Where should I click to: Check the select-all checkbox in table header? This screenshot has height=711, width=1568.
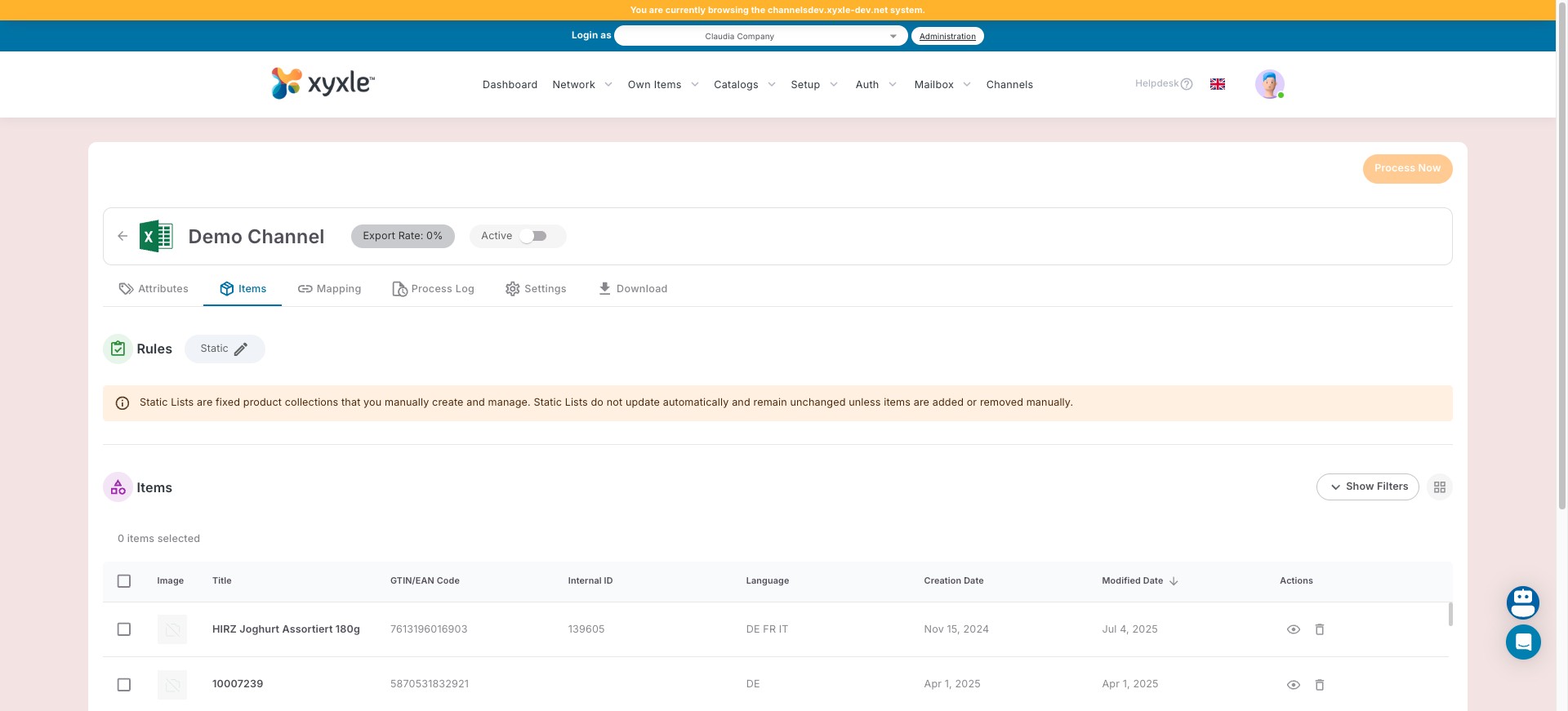[x=124, y=581]
